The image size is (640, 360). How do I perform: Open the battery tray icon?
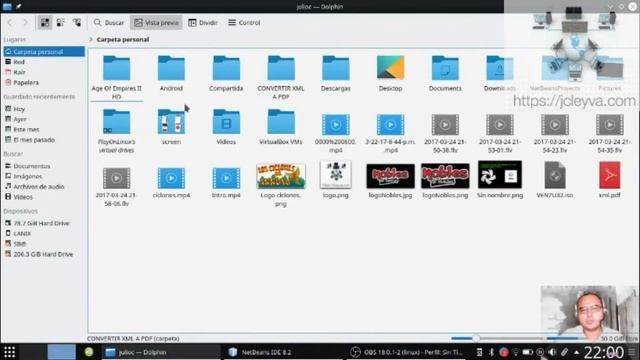pyautogui.click(x=527, y=352)
